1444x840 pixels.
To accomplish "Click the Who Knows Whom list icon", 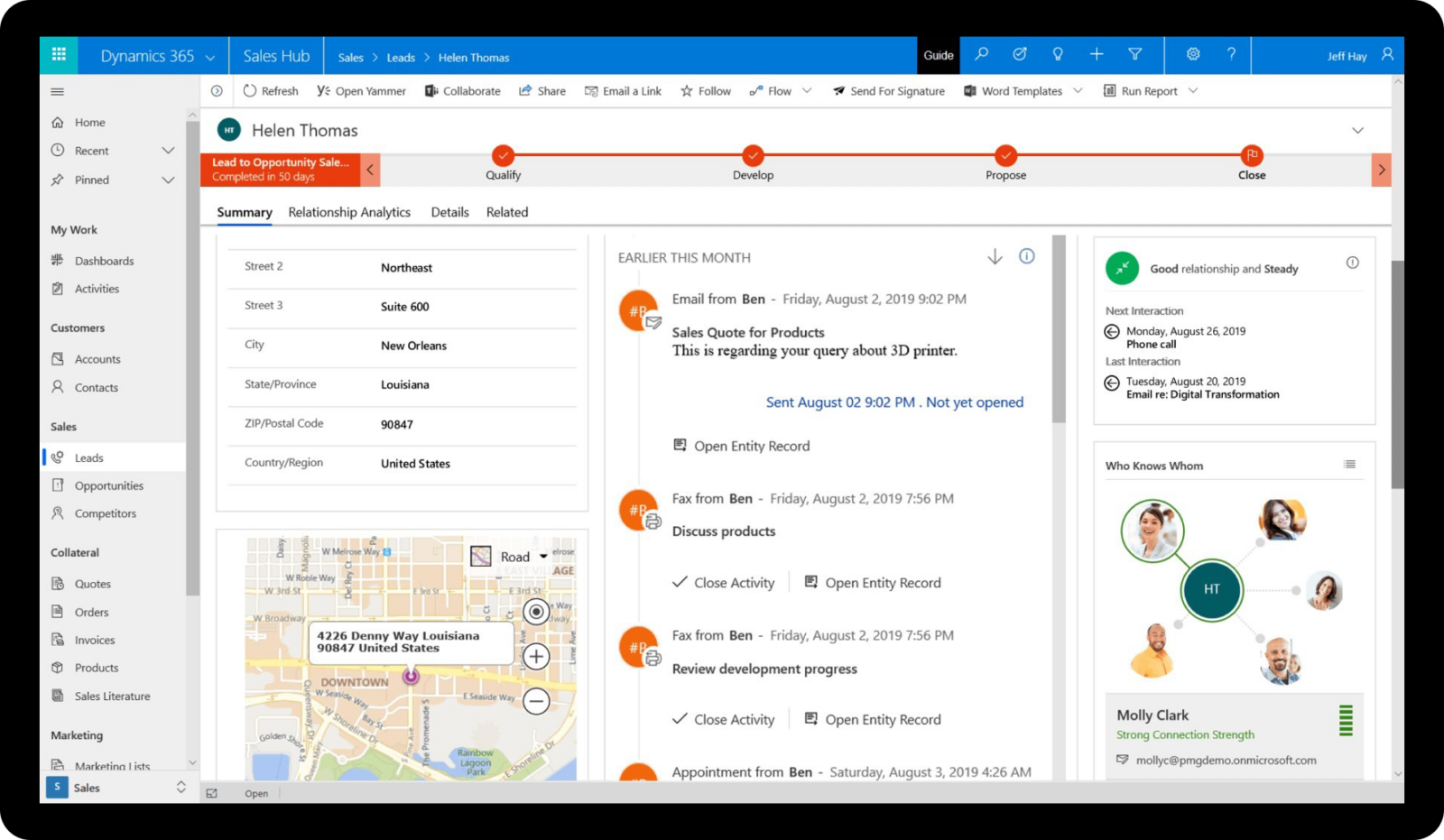I will [x=1349, y=465].
